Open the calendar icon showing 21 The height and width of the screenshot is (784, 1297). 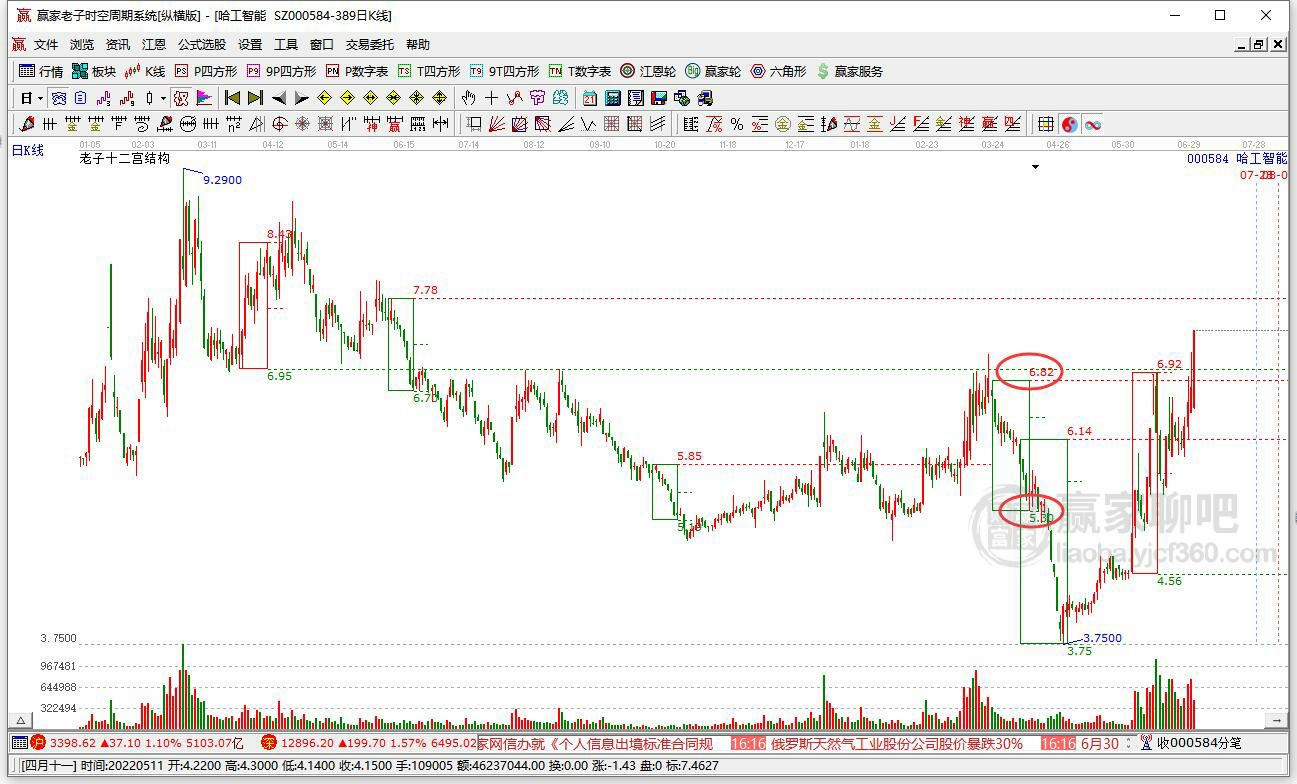tap(590, 98)
